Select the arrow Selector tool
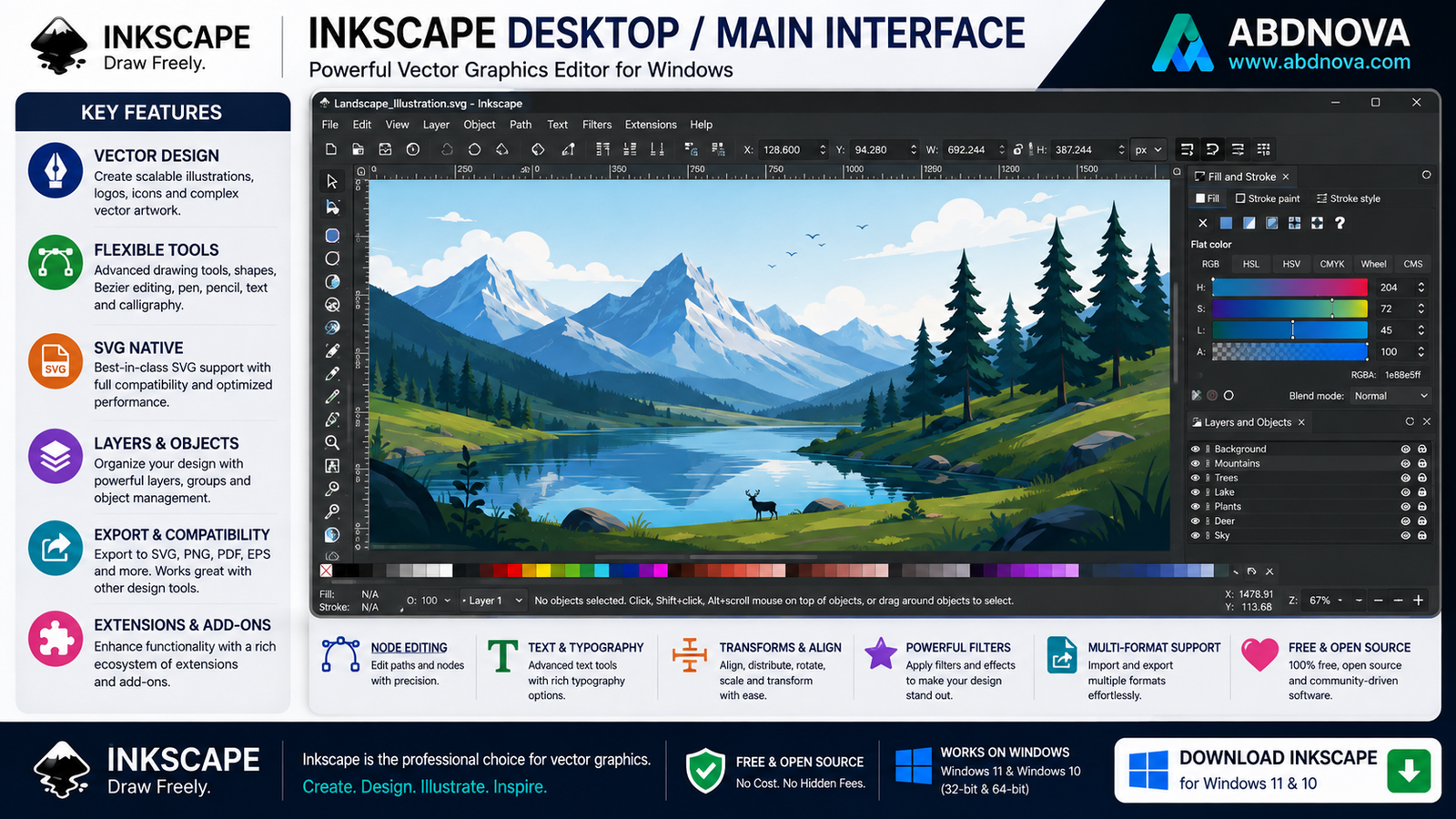The image size is (1456, 819). tap(332, 181)
